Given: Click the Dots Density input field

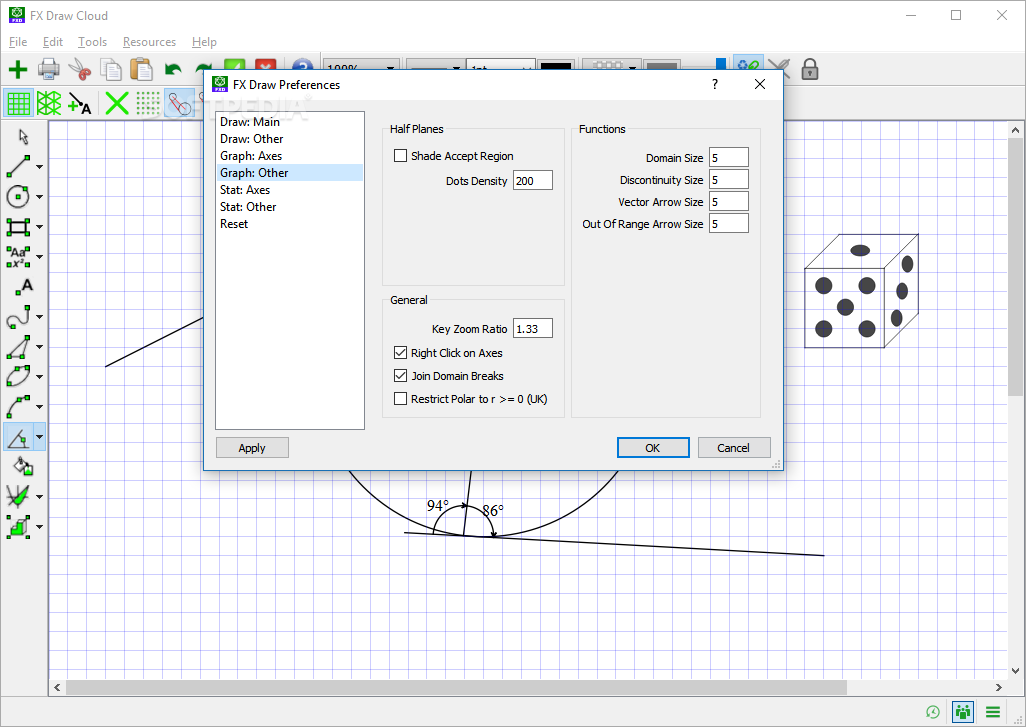Looking at the screenshot, I should (x=533, y=181).
